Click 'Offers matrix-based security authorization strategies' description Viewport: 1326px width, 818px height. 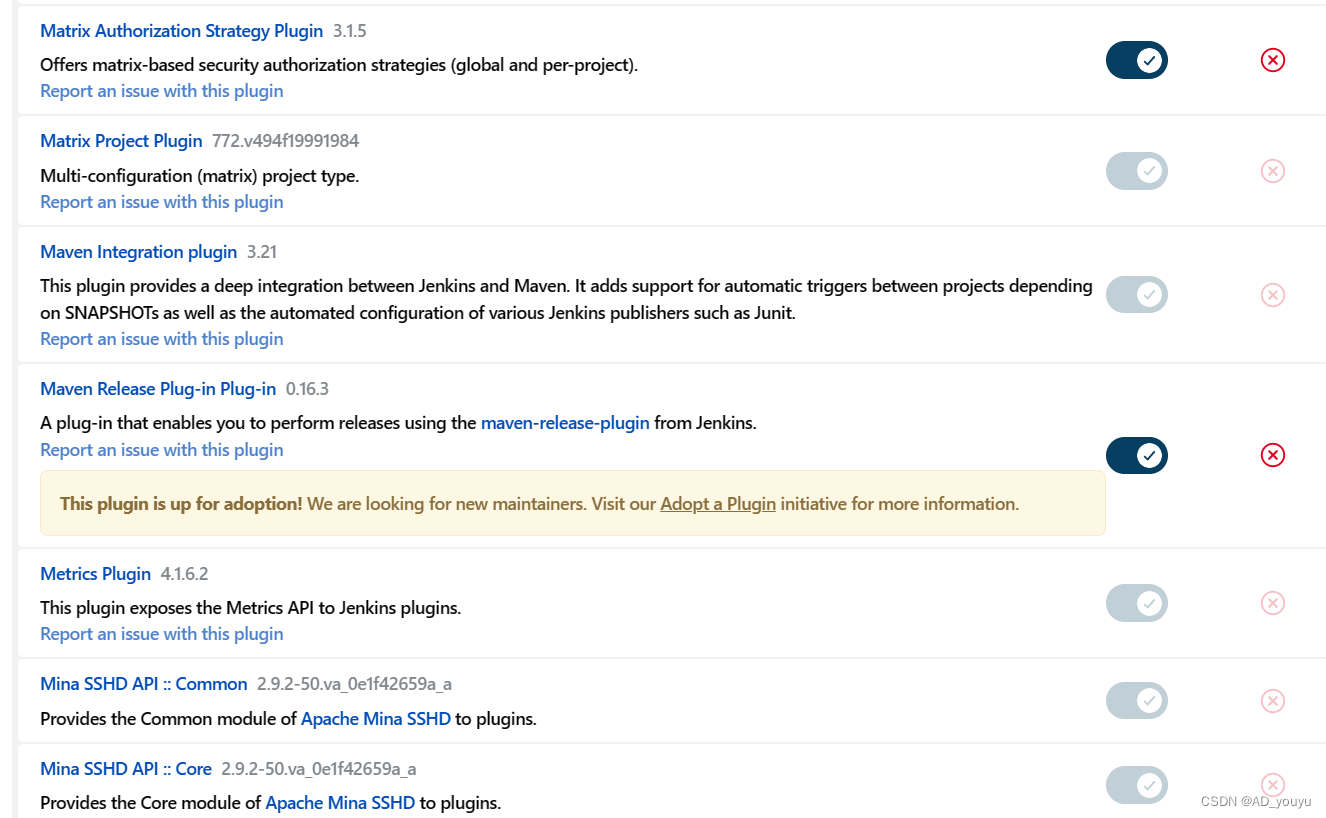[x=339, y=65]
